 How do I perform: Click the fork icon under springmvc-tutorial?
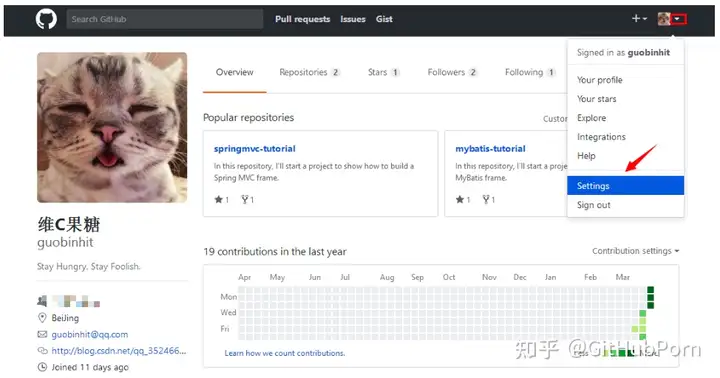(x=245, y=199)
